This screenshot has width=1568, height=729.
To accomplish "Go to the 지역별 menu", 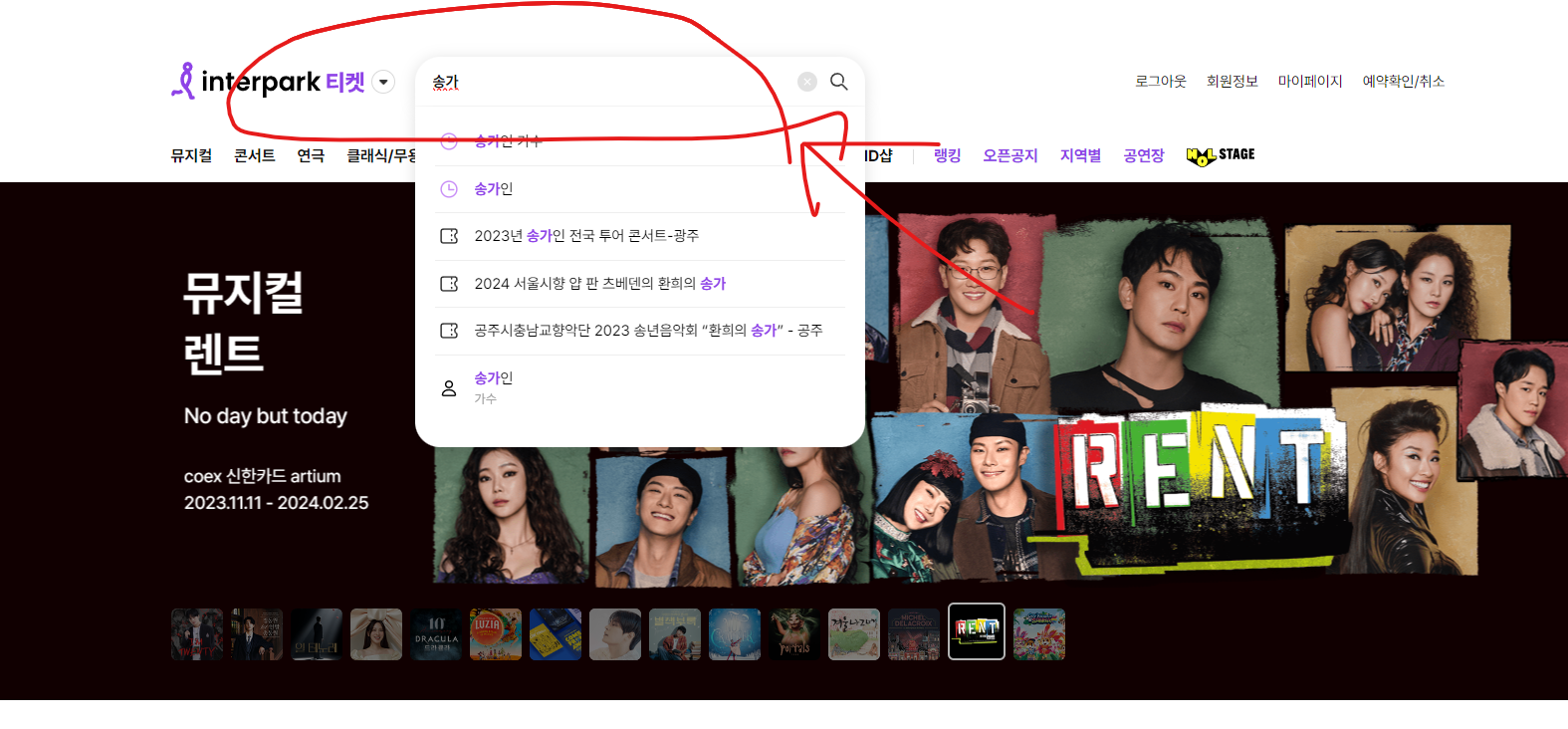I will [x=1080, y=155].
